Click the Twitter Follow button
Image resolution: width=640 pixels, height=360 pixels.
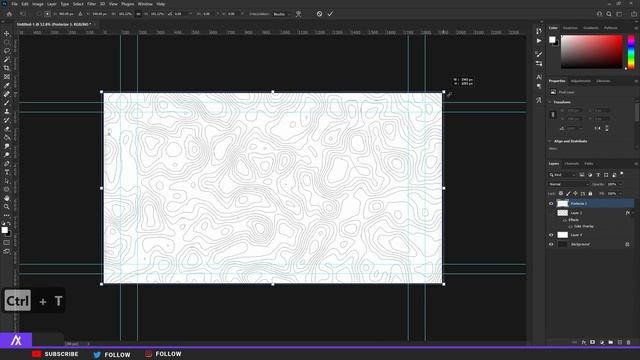(x=111, y=355)
